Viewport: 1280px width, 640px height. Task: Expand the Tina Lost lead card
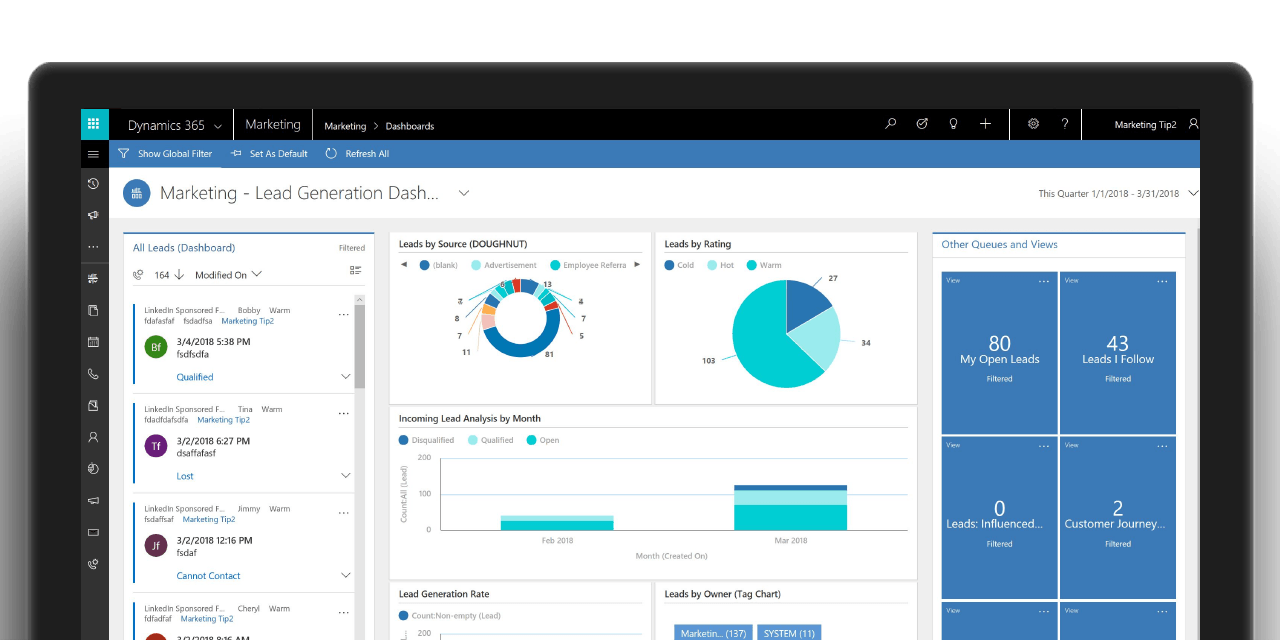tap(346, 476)
